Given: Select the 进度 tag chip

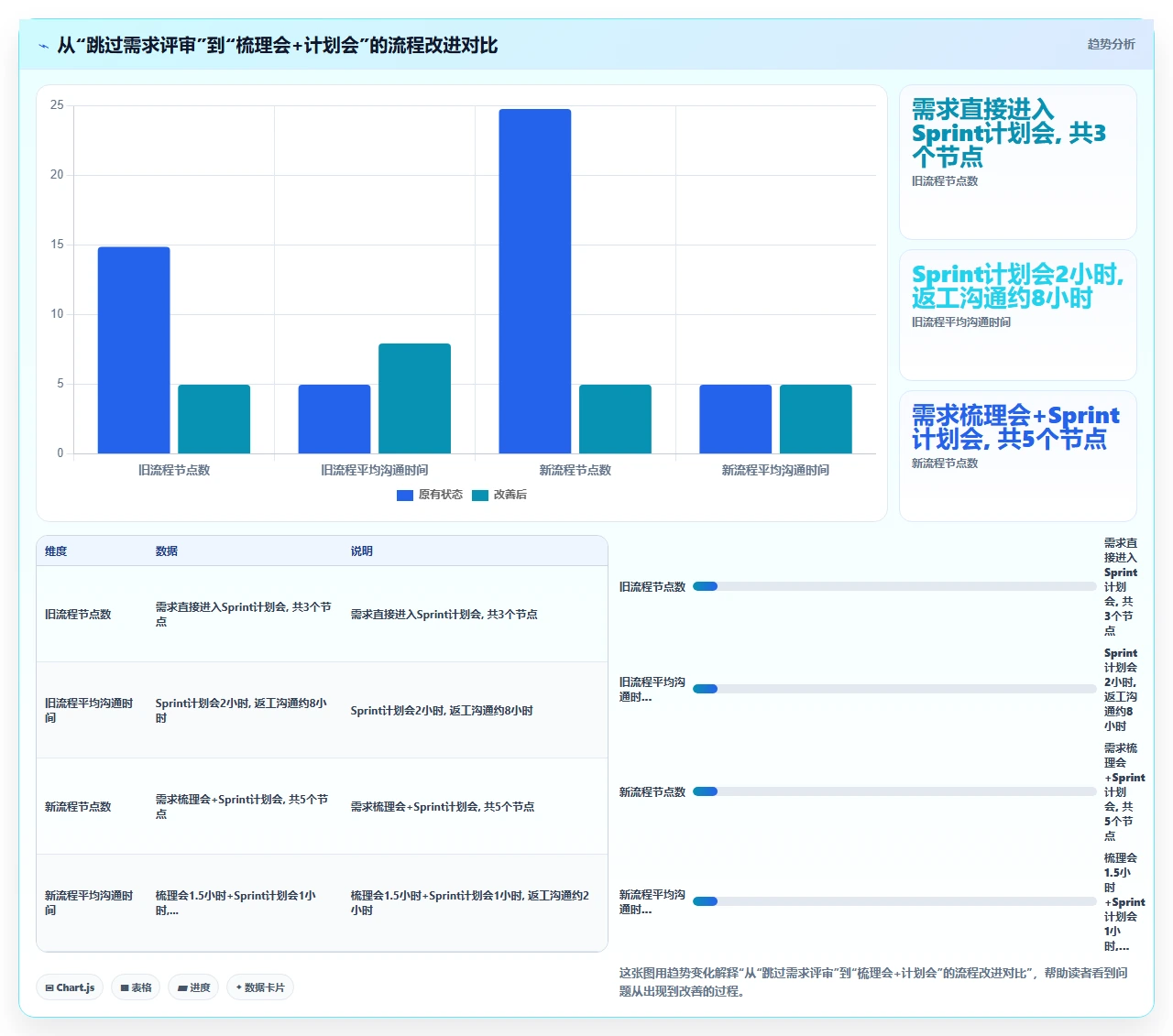Looking at the screenshot, I should tap(193, 987).
